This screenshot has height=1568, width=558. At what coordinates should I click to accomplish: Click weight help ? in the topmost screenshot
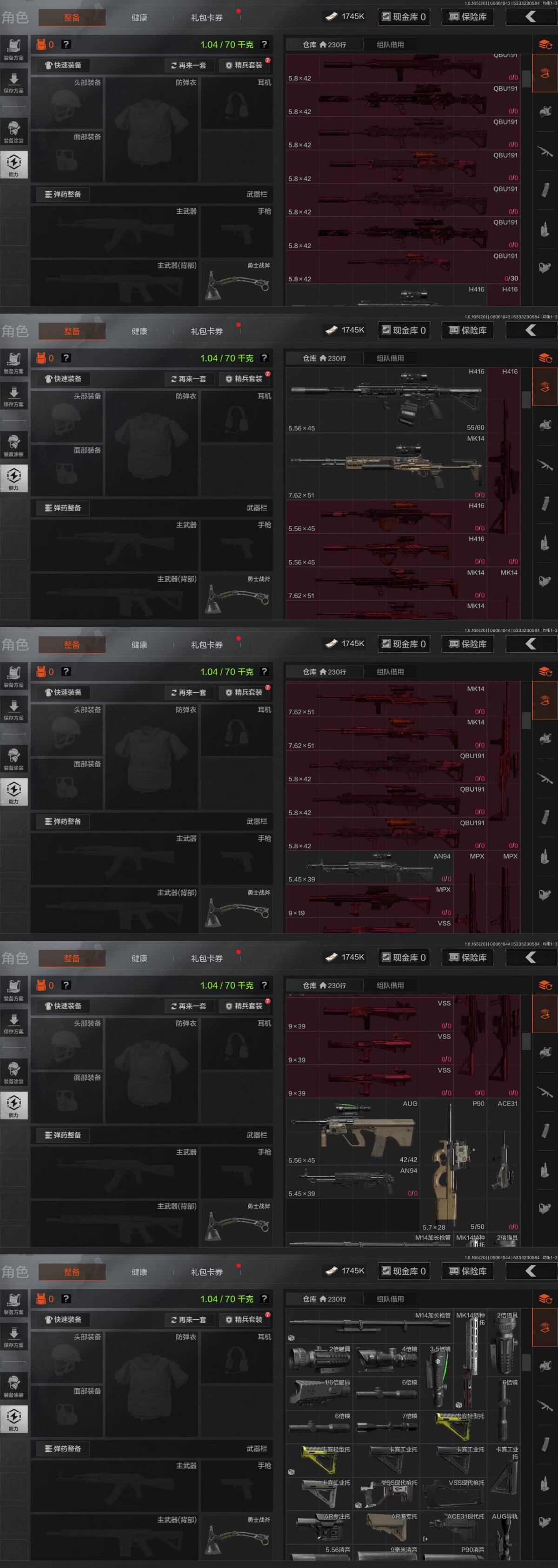(264, 45)
